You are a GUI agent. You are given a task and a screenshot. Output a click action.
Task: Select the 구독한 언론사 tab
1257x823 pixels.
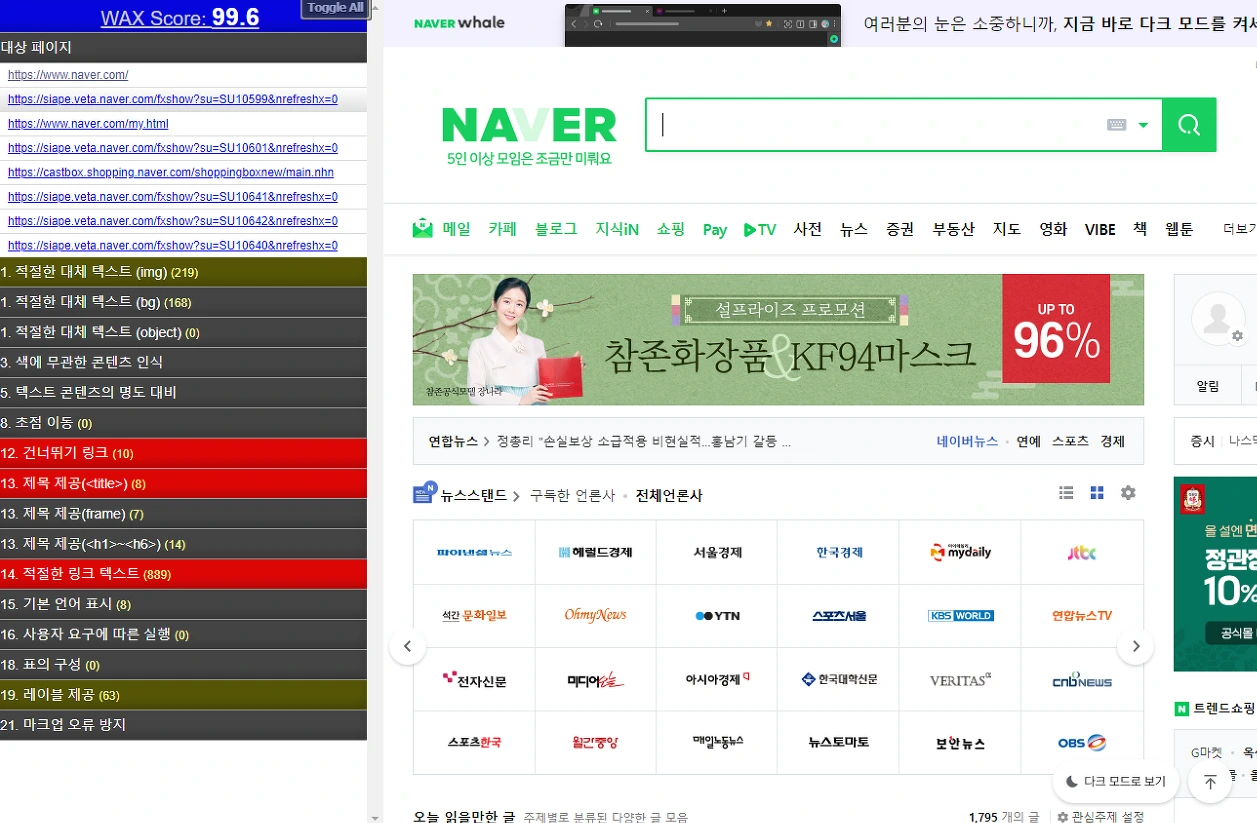(x=573, y=495)
